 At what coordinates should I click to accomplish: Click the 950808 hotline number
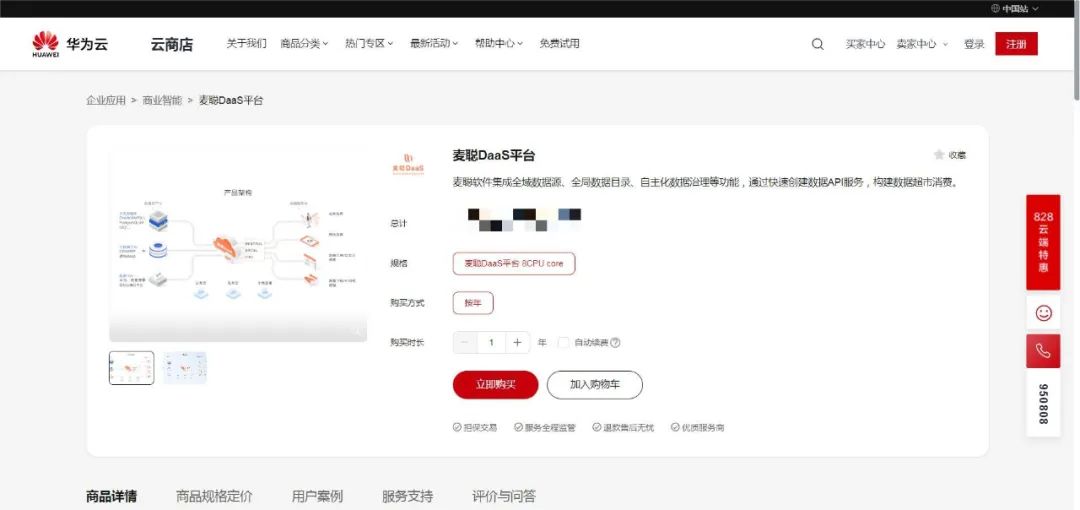[x=1043, y=404]
